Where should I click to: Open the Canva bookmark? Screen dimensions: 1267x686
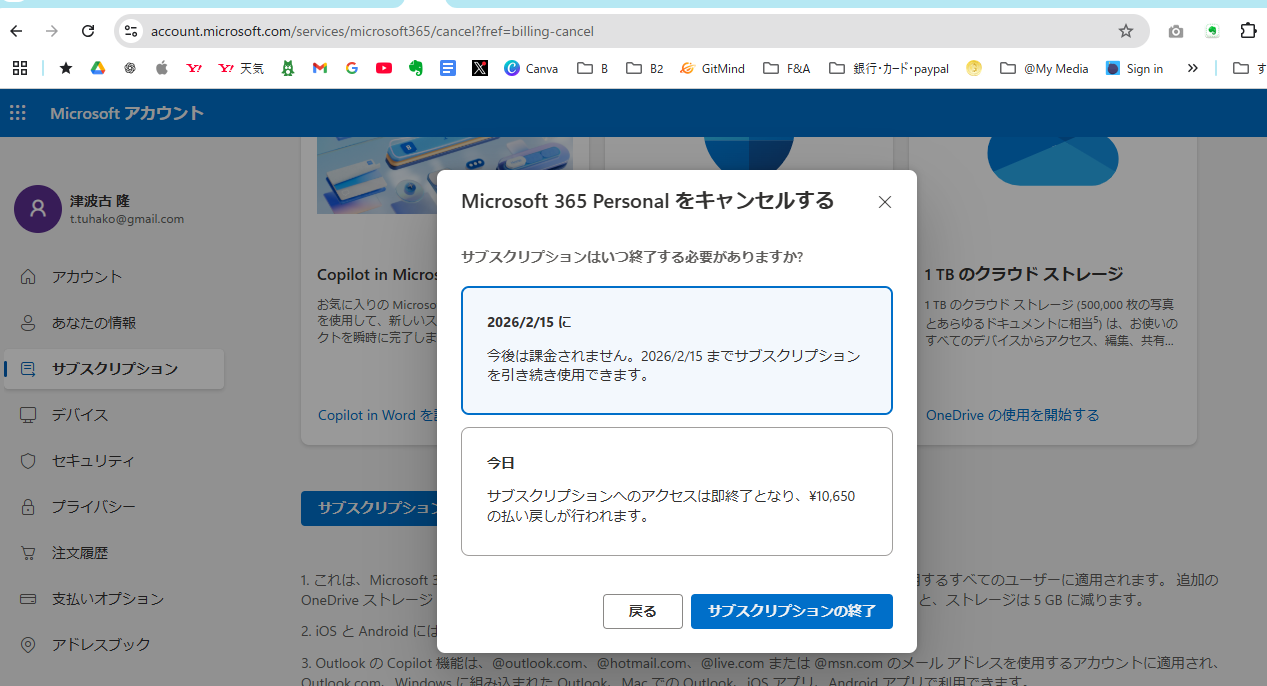[x=531, y=69]
